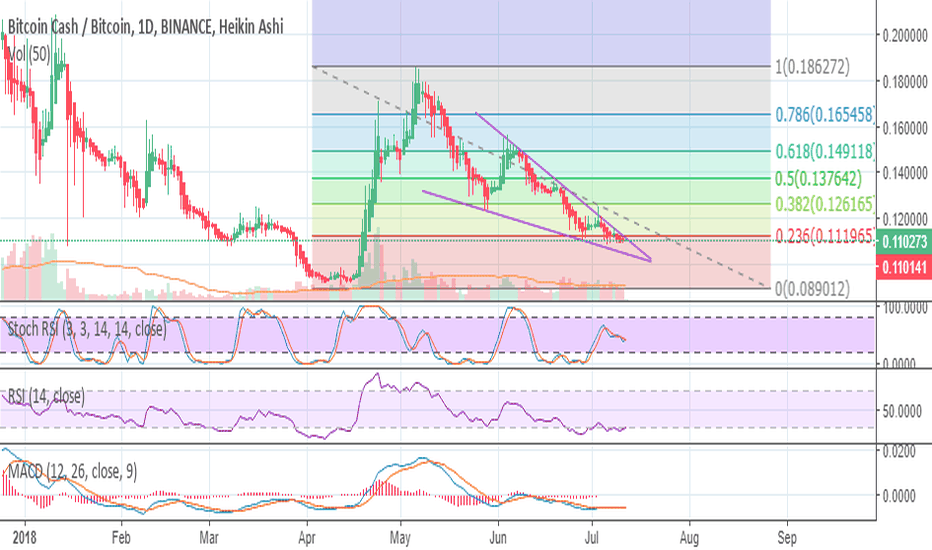The width and height of the screenshot is (932, 550).
Task: Click 0.140000 on the price axis
Action: [x=905, y=173]
